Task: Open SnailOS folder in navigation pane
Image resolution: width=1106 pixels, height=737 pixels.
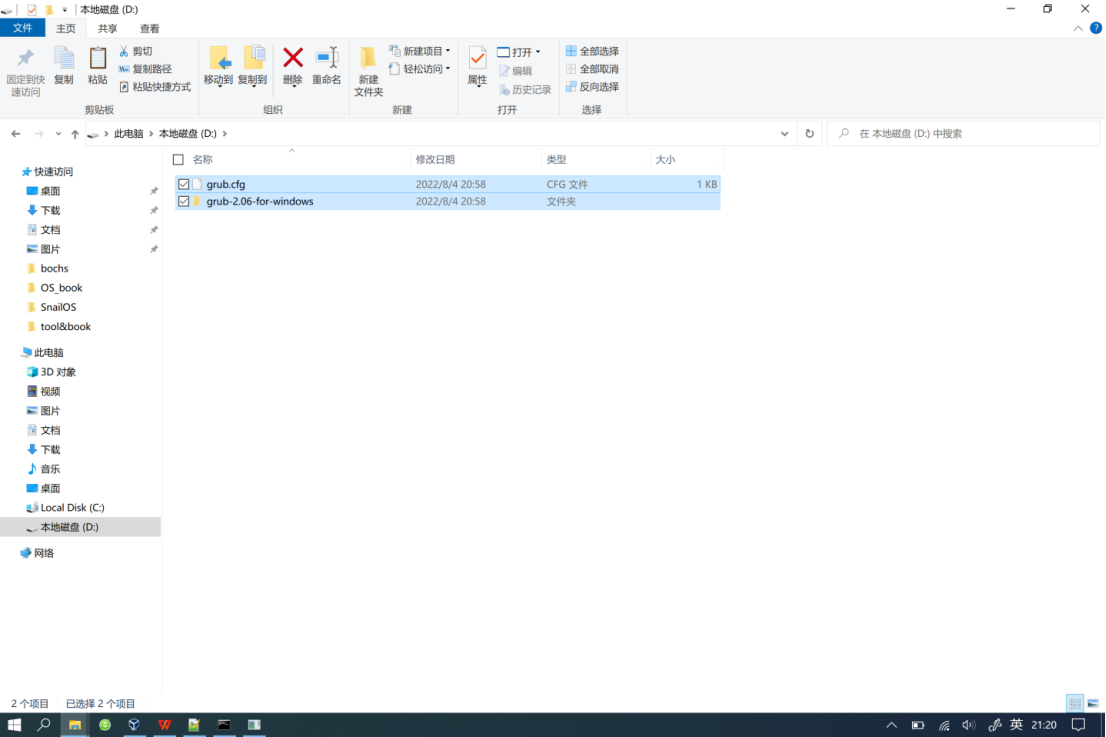Action: pos(58,307)
